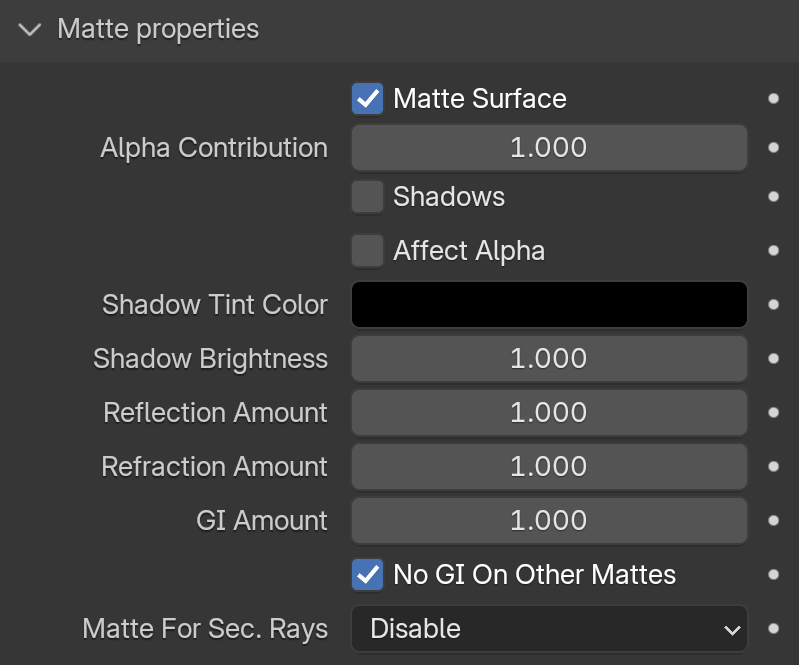Open Matte For Sec. Rays dropdown
Image resolution: width=799 pixels, height=665 pixels.
coord(549,629)
